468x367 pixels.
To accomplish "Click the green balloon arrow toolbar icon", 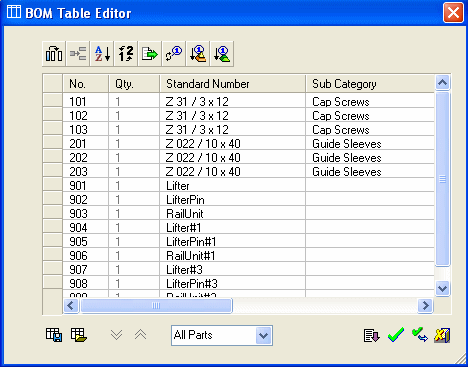I will 222,54.
